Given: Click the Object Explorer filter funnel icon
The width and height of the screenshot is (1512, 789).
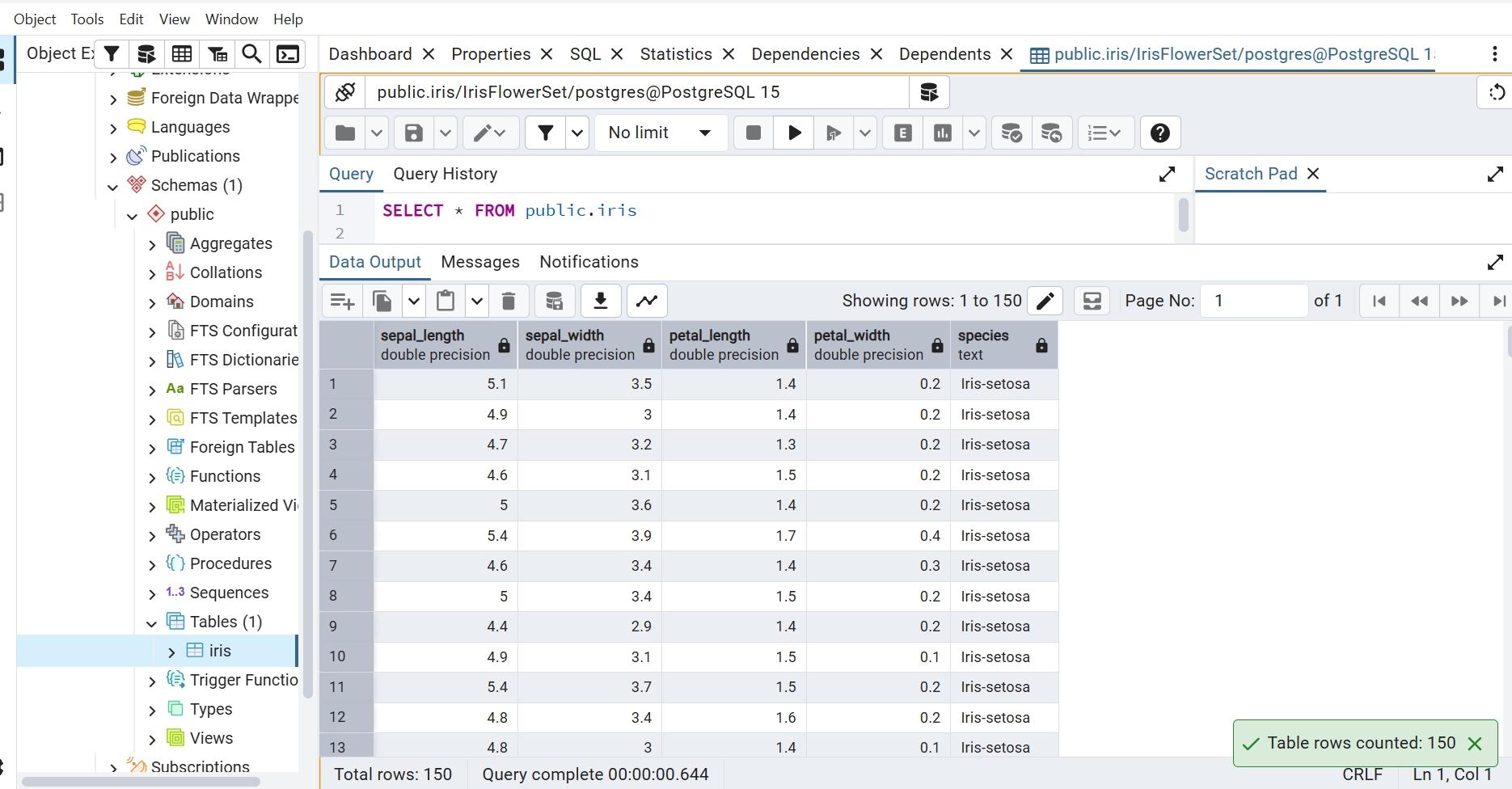Looking at the screenshot, I should coord(112,54).
